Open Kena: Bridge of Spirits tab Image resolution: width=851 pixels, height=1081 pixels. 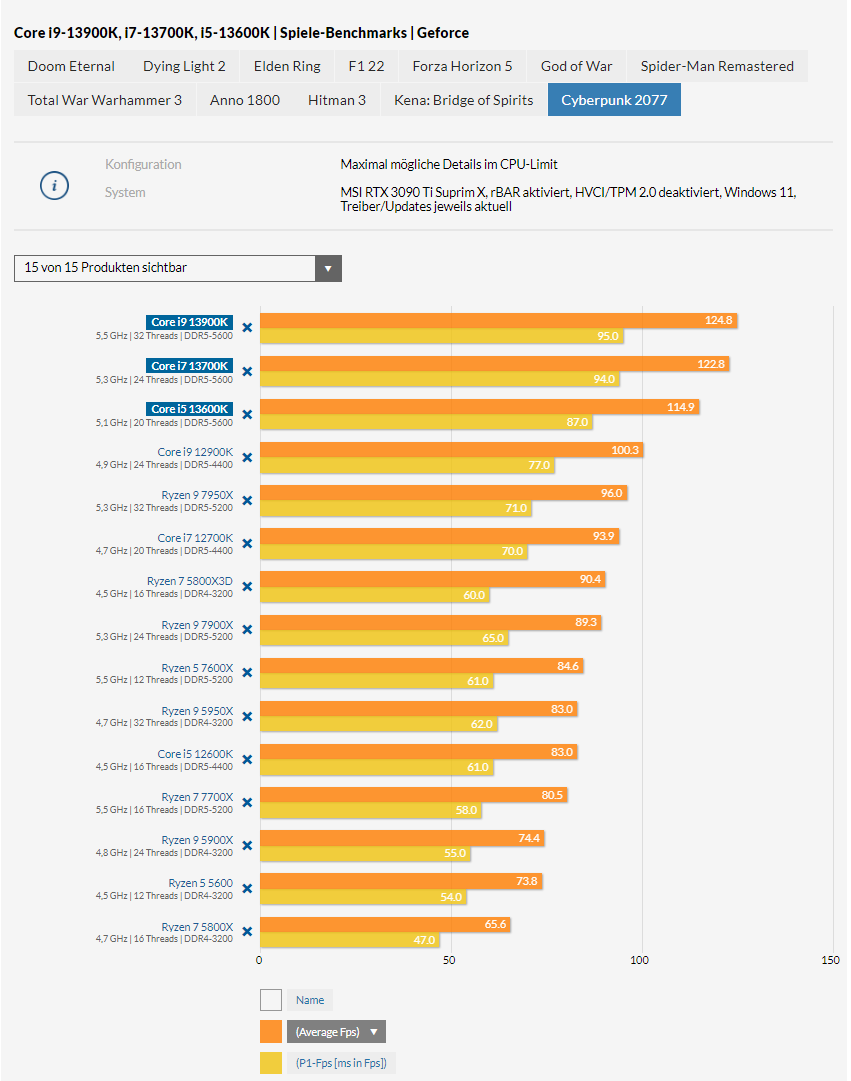coord(463,100)
